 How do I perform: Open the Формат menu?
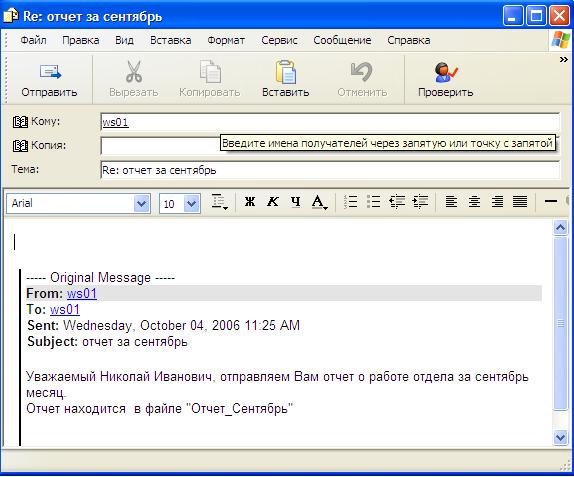point(226,40)
